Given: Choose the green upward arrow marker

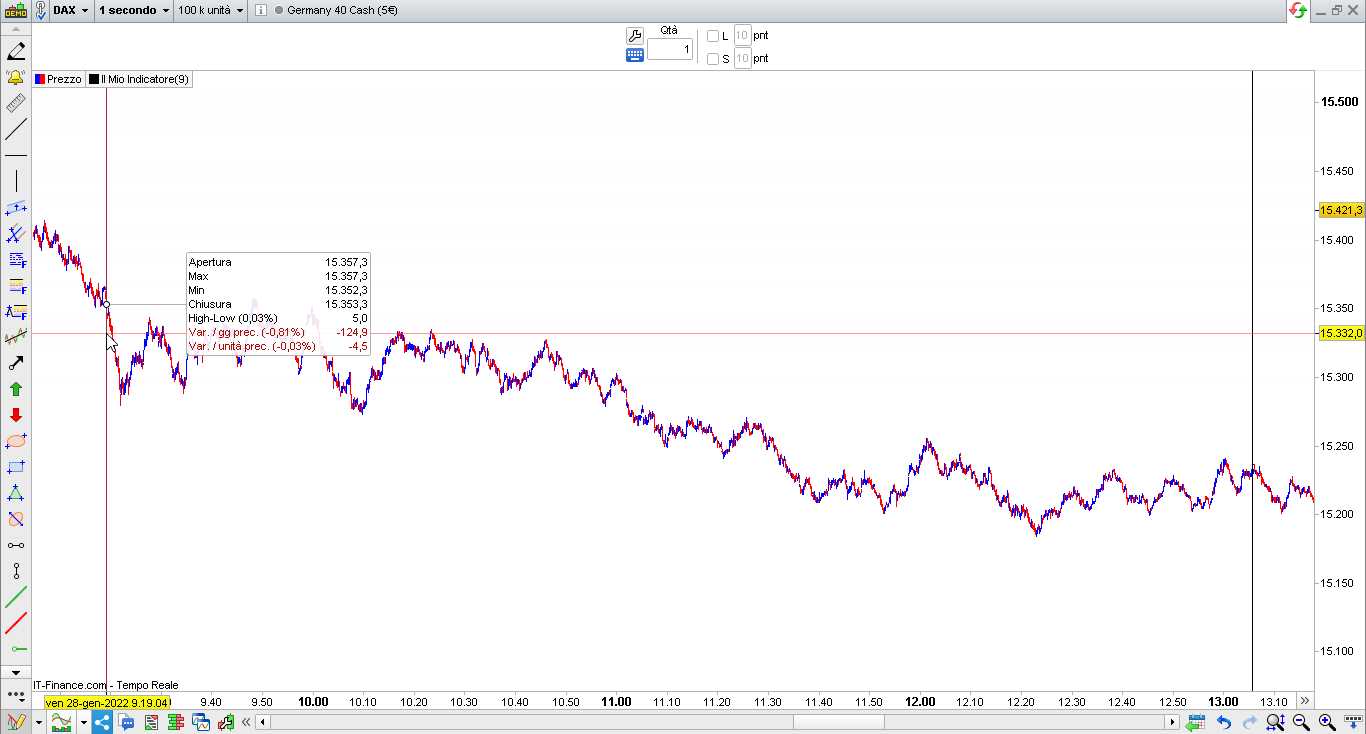Looking at the screenshot, I should [x=16, y=389].
